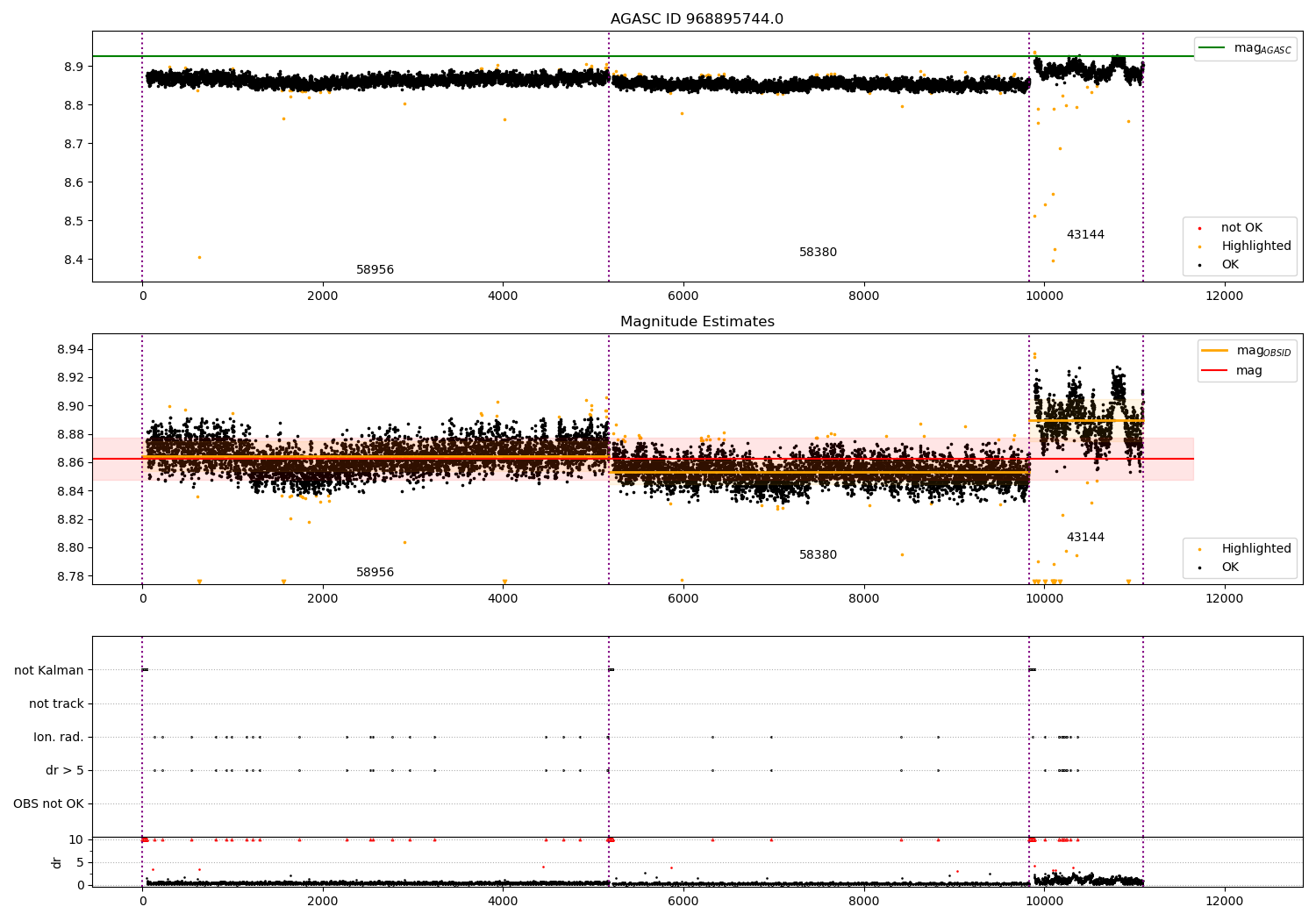Viewport: 1316px width, 921px height.
Task: Click the green mag AGASC legend line sample
Action: click(x=1212, y=47)
